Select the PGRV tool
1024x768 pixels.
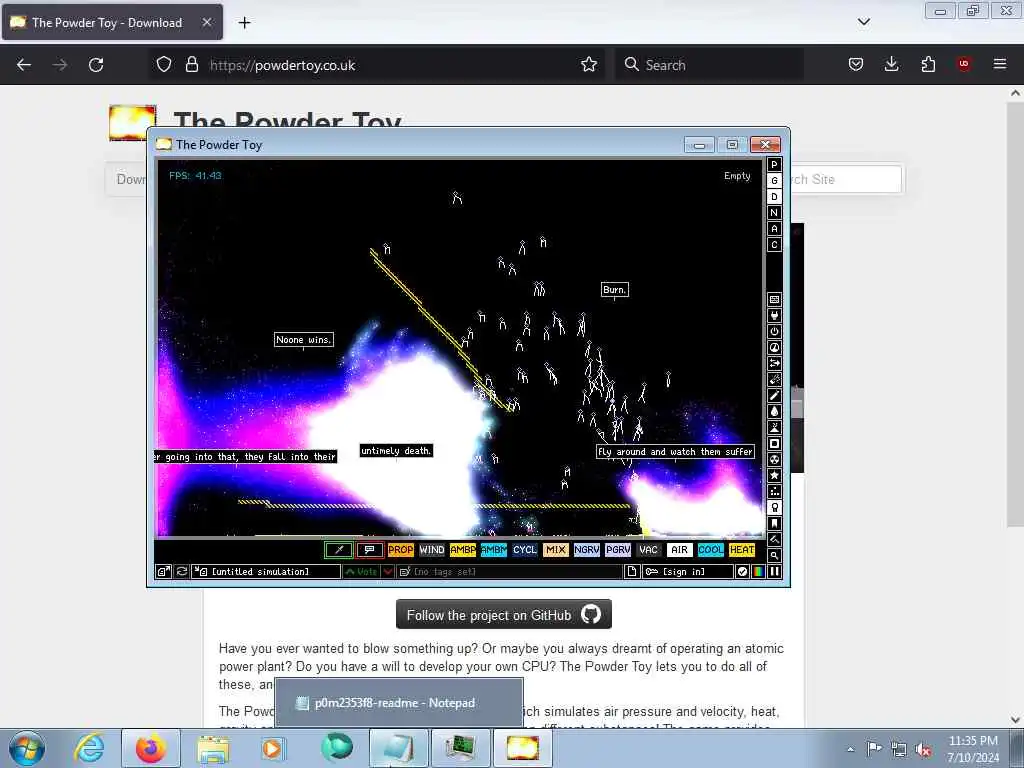point(618,550)
